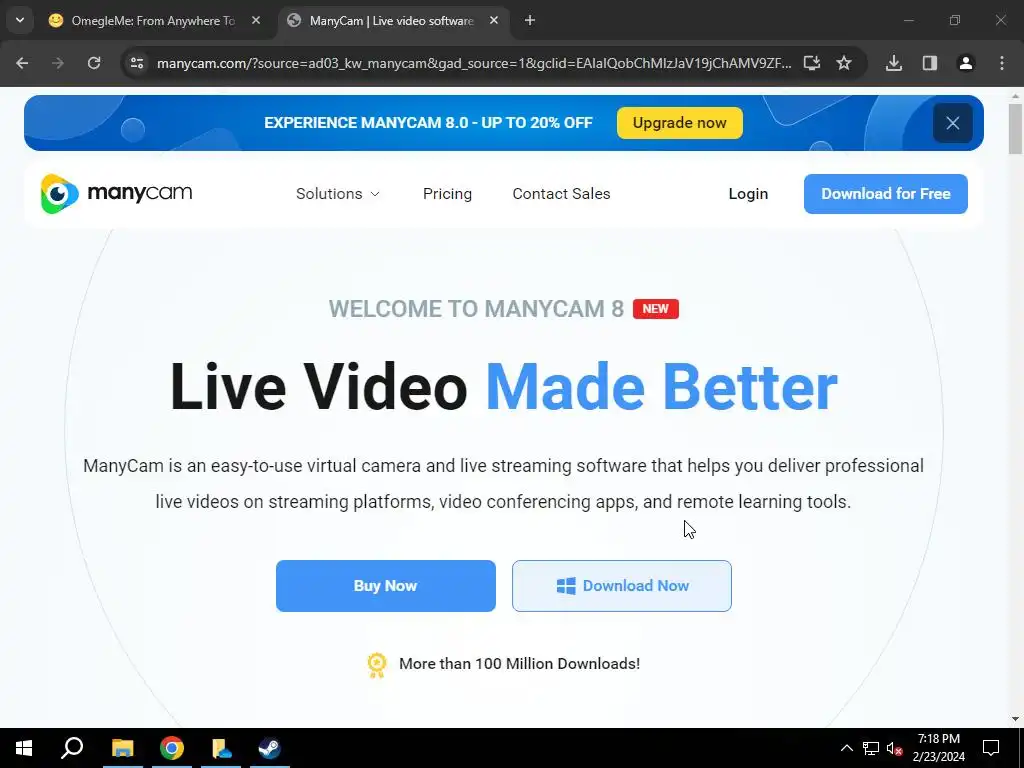
Task: Switch to the OmegleMe browser tab
Action: click(155, 21)
